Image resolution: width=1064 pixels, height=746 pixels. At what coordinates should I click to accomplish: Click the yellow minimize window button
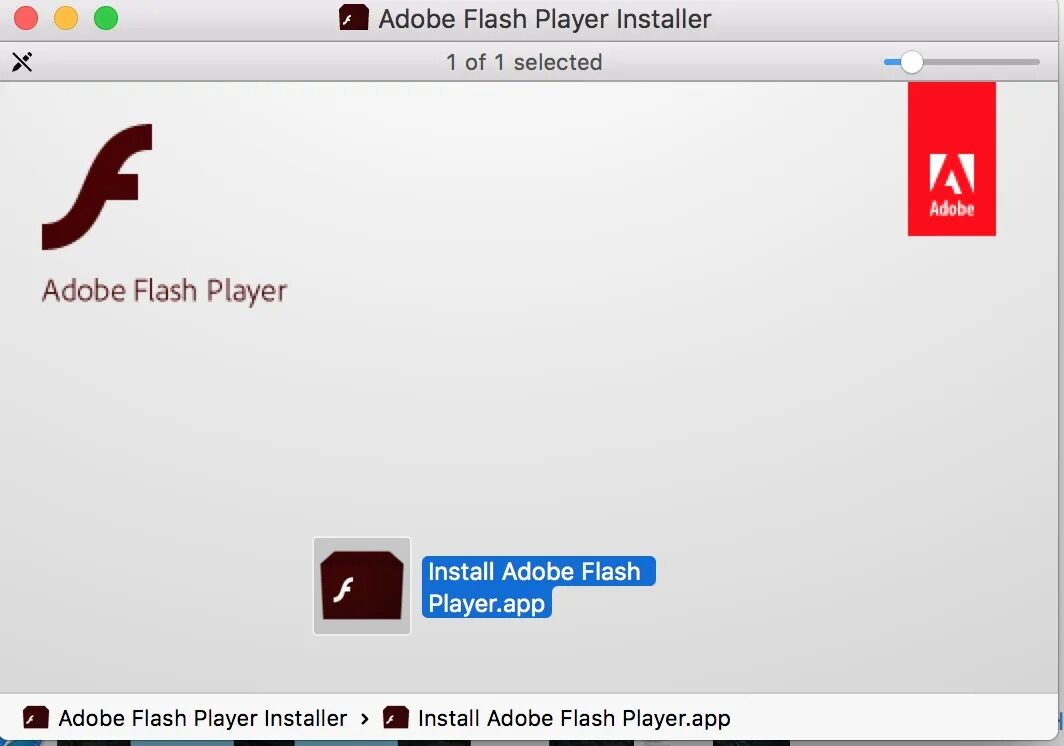click(66, 18)
